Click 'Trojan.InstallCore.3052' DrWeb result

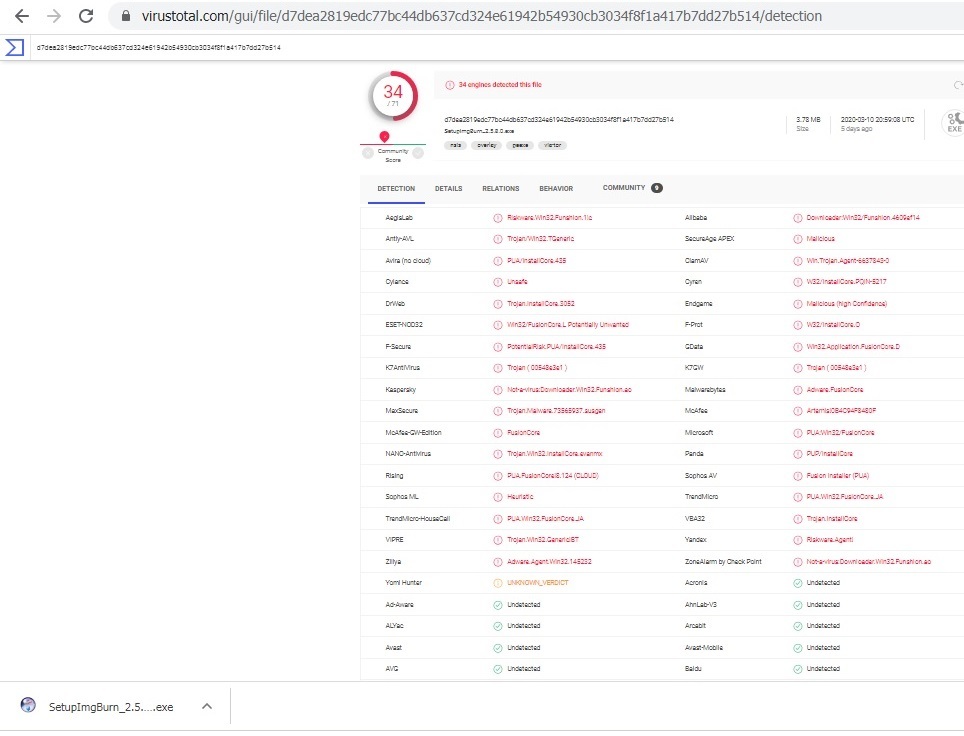(540, 304)
